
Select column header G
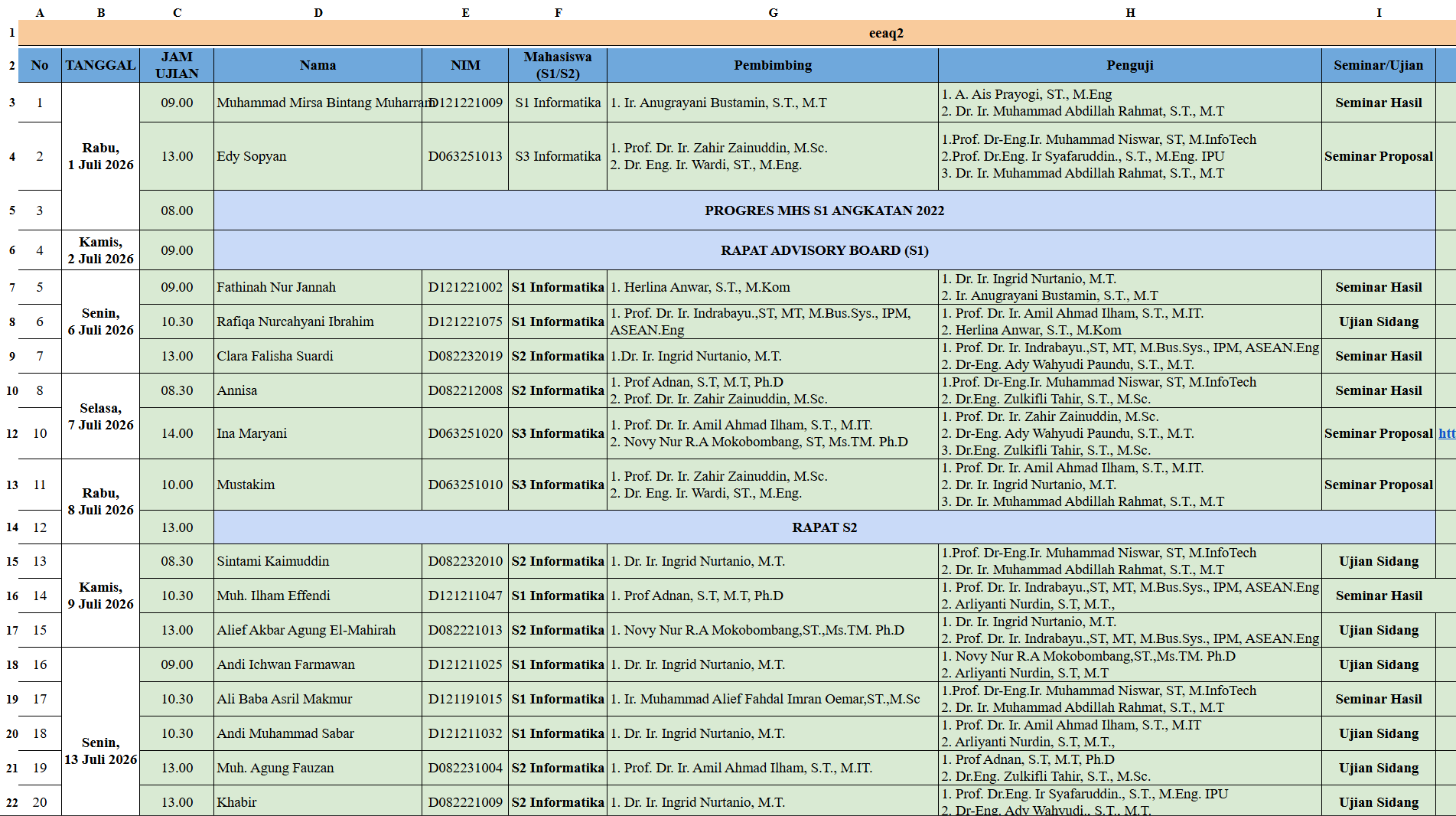(773, 12)
